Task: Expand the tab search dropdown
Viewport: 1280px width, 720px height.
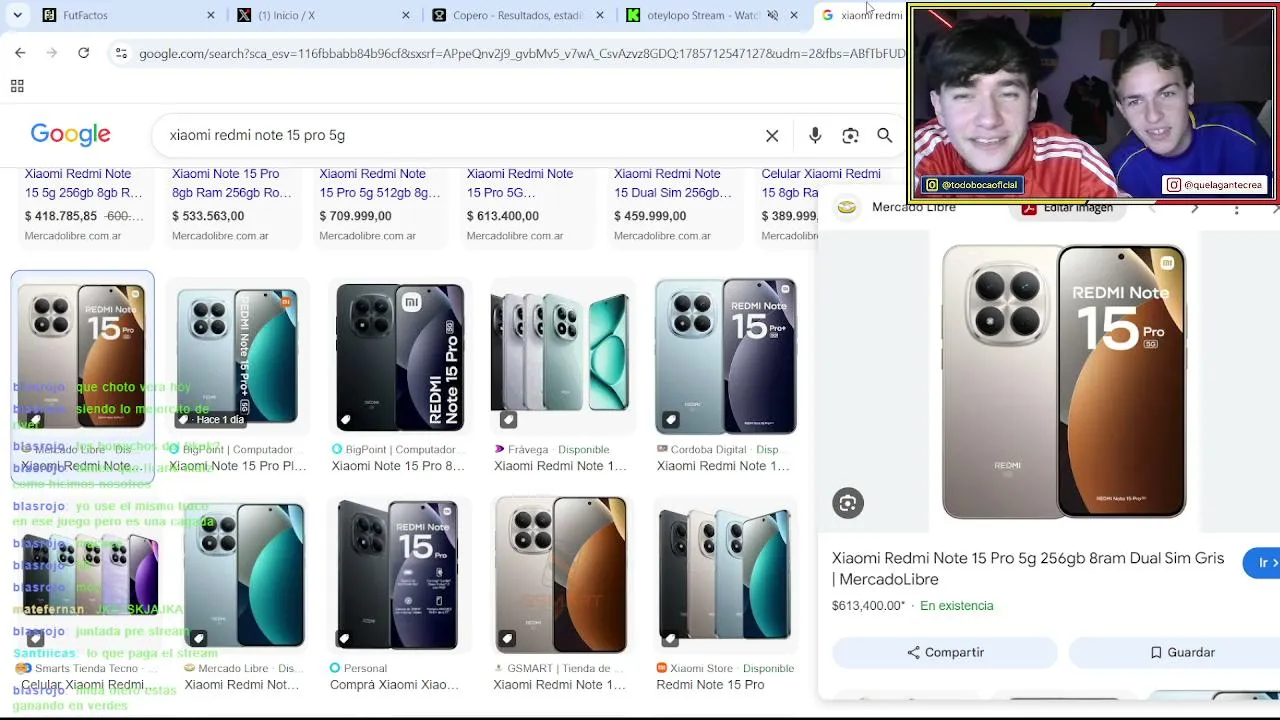Action: tap(17, 15)
